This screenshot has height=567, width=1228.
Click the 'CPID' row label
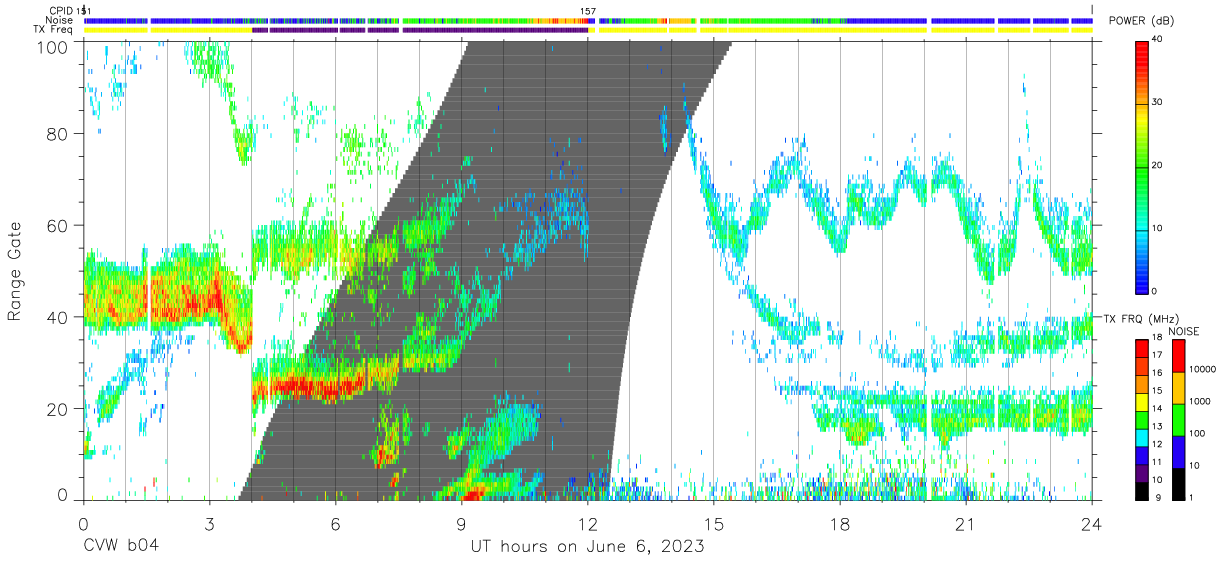pos(61,10)
